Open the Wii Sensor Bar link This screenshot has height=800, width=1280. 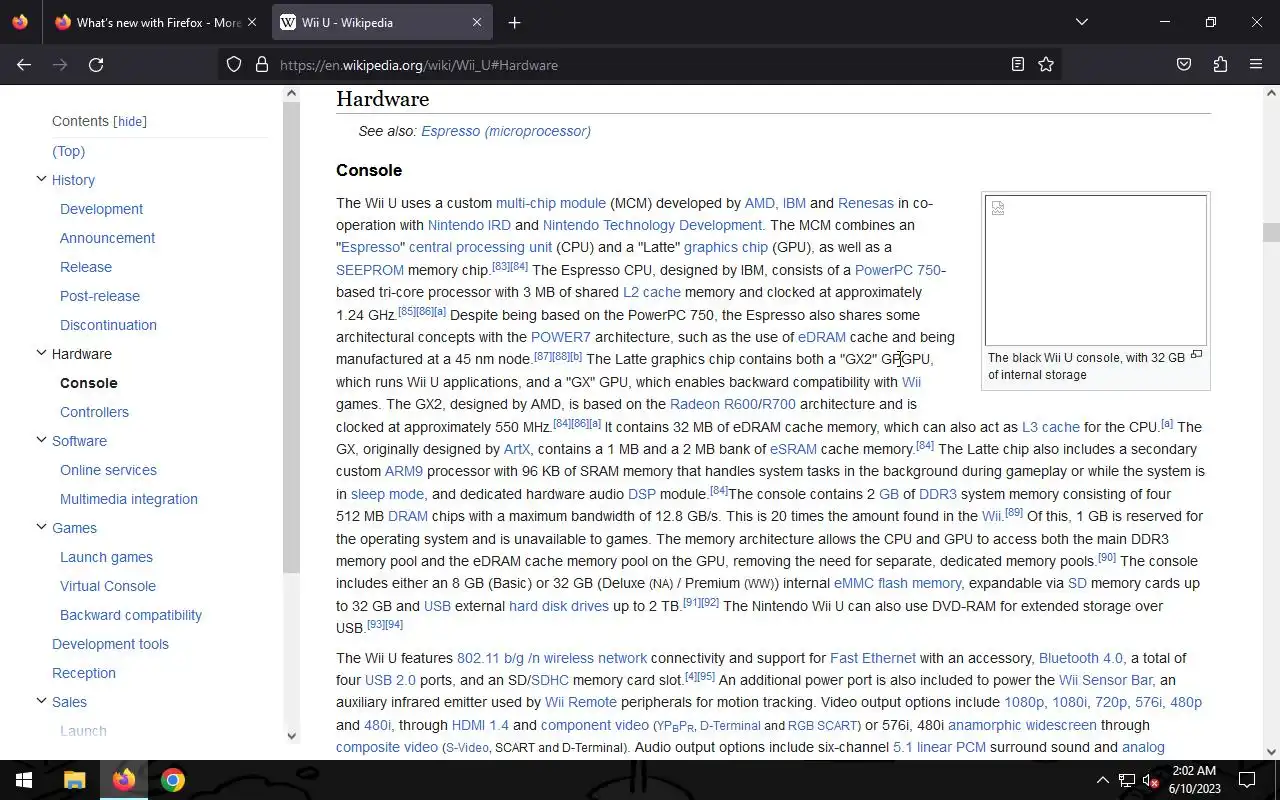coord(1106,680)
